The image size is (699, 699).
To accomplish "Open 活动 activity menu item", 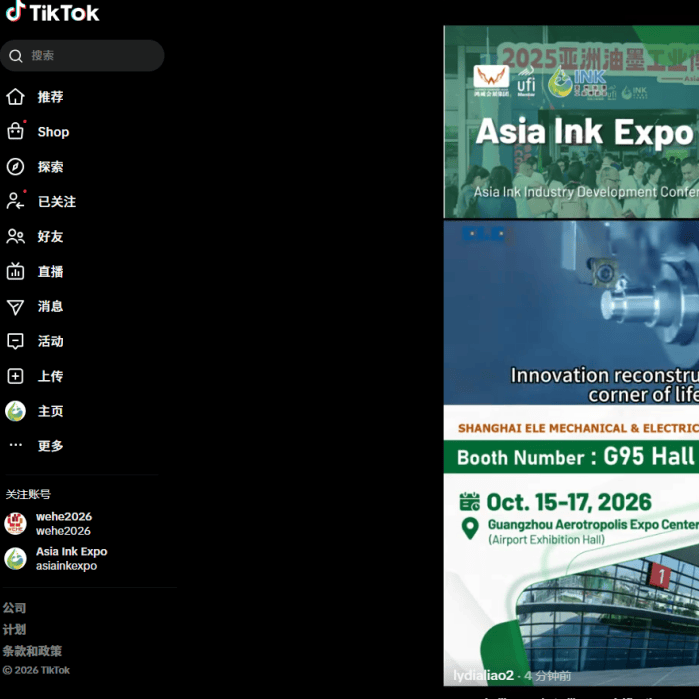I will tap(50, 342).
